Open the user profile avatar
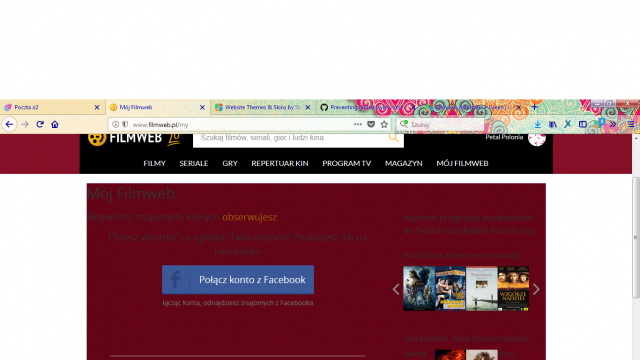Screen dimensions: 640x360 coord(537,139)
